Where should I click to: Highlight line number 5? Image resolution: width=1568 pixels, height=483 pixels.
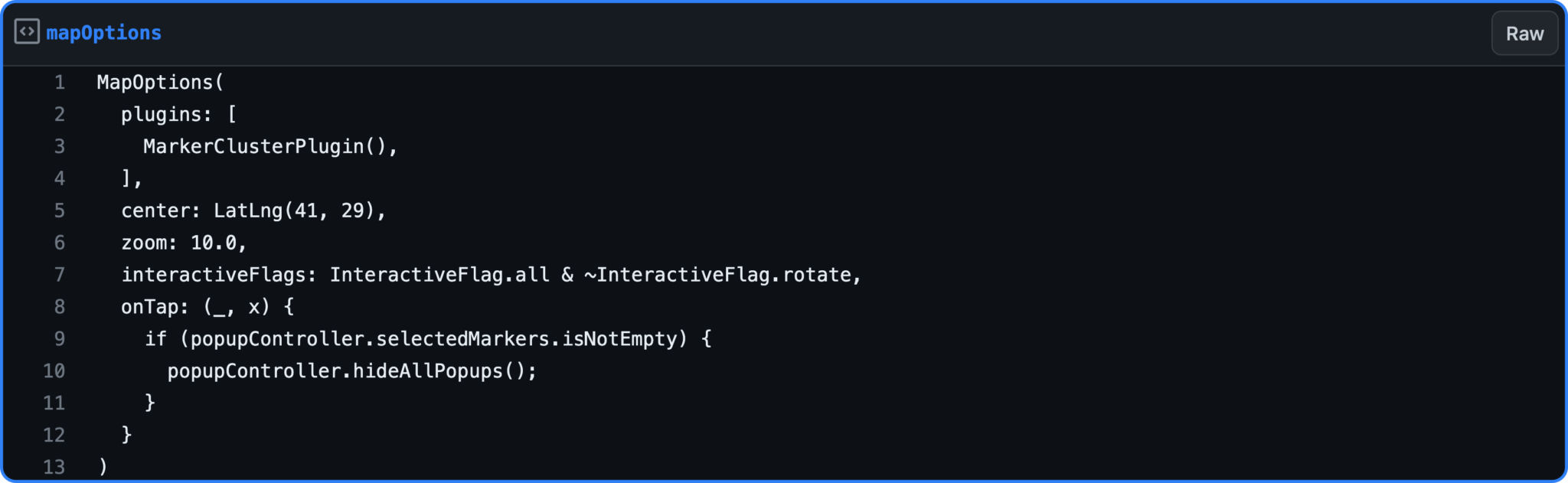(x=60, y=211)
